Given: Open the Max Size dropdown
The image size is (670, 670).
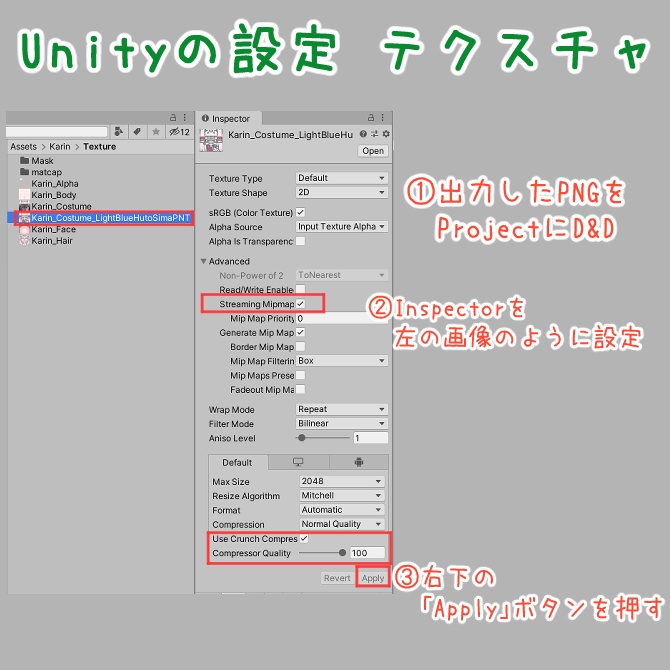Looking at the screenshot, I should (342, 482).
